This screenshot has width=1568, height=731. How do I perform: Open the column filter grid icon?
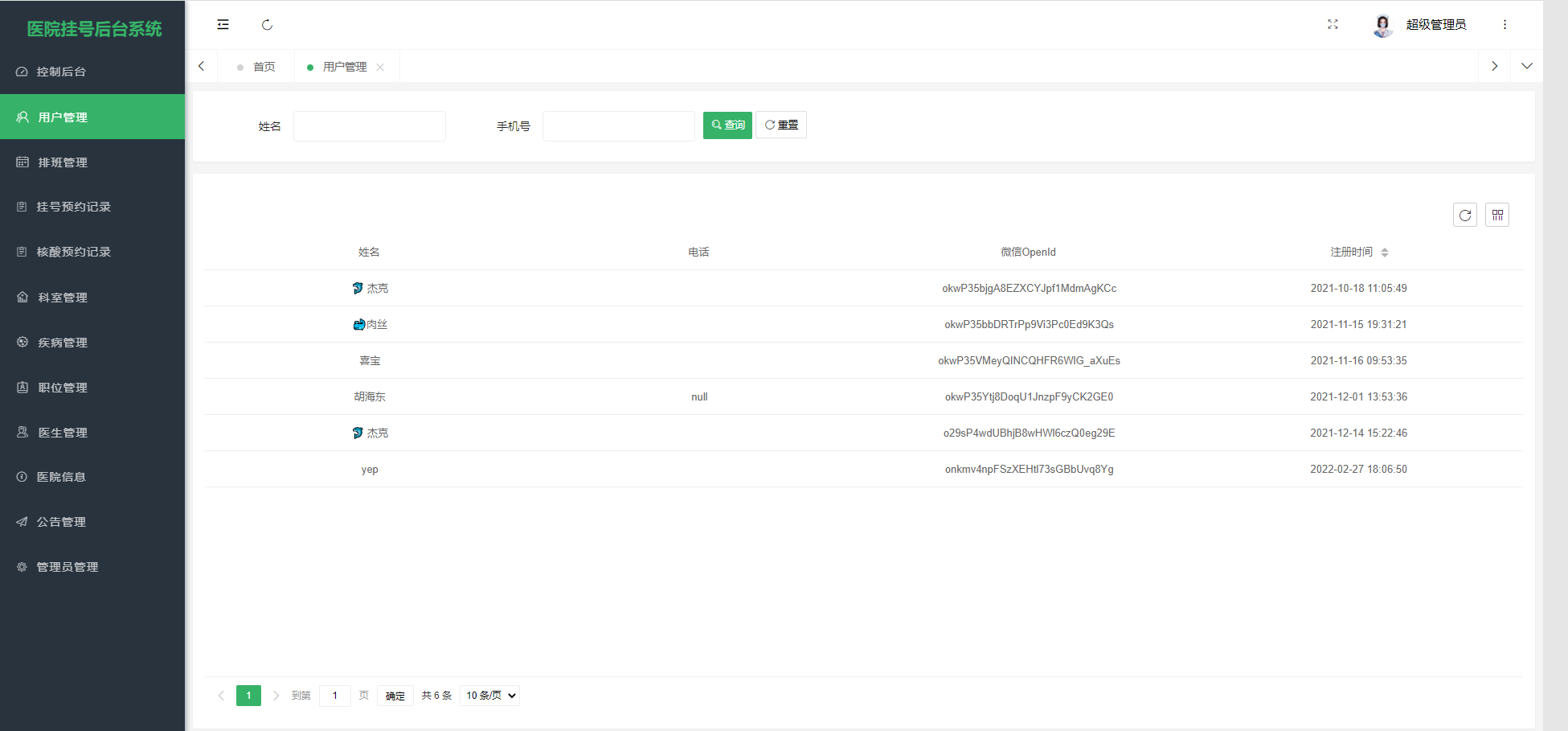click(x=1497, y=215)
